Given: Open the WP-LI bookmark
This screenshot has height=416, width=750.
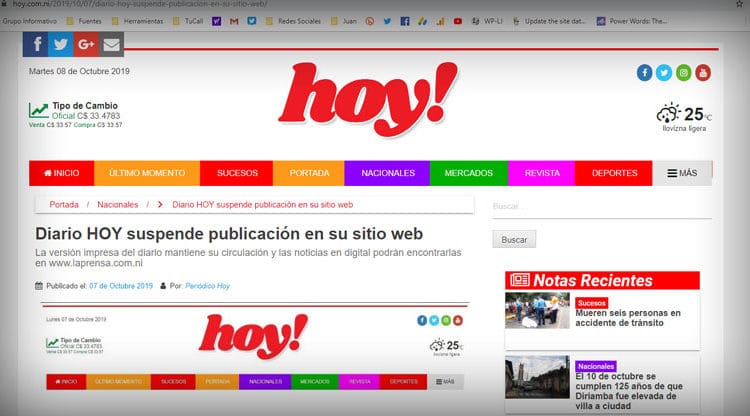Looking at the screenshot, I should [487, 21].
